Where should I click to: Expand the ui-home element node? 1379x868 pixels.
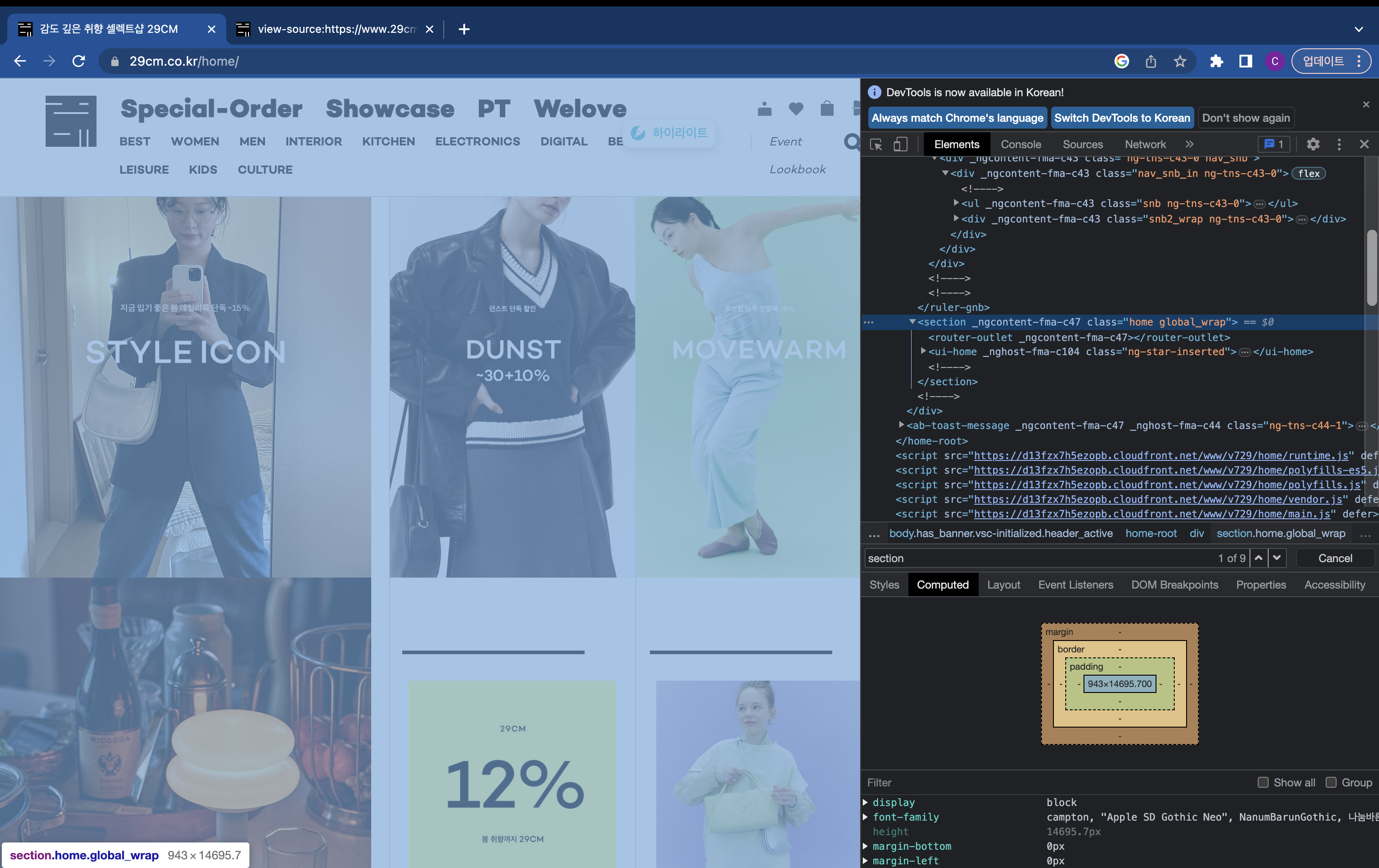coord(923,351)
